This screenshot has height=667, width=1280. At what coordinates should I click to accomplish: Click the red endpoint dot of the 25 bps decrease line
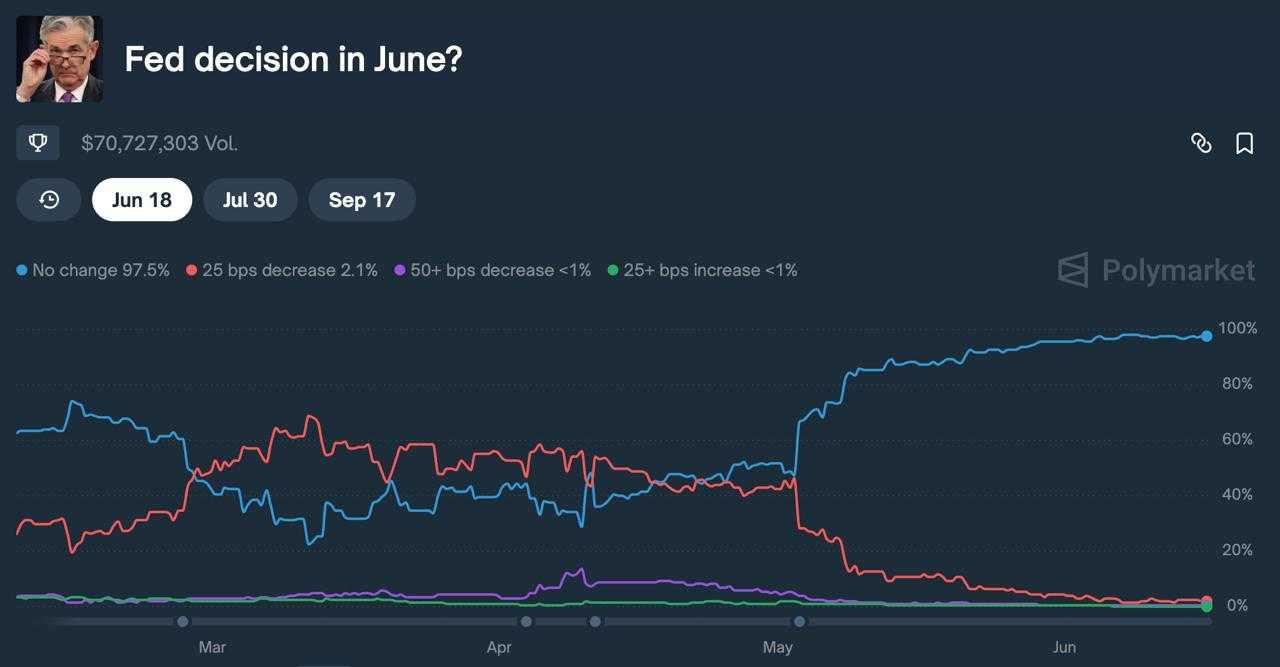(1207, 601)
